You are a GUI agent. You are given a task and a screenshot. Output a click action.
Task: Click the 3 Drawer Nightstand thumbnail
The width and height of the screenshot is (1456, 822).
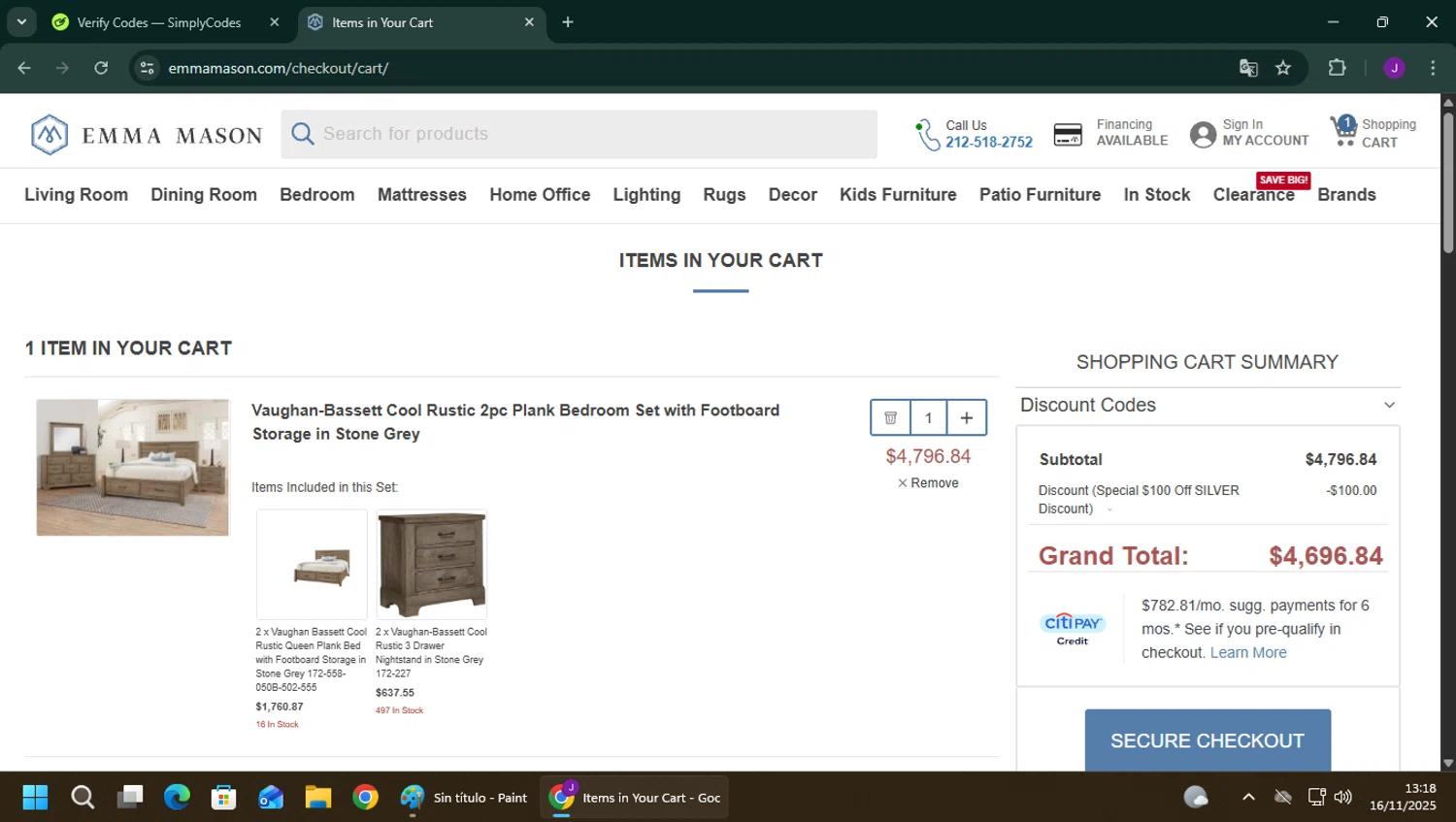click(432, 565)
